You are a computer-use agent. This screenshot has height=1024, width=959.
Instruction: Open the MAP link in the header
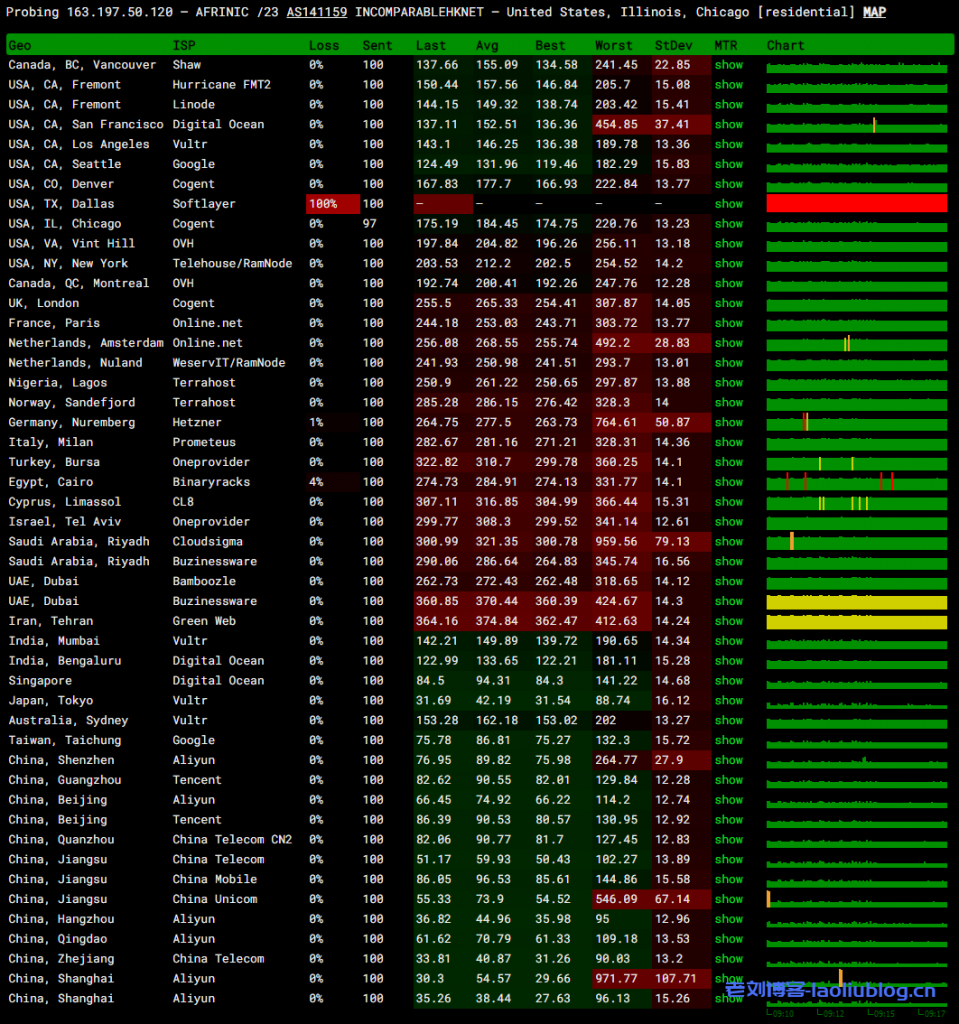tap(874, 12)
